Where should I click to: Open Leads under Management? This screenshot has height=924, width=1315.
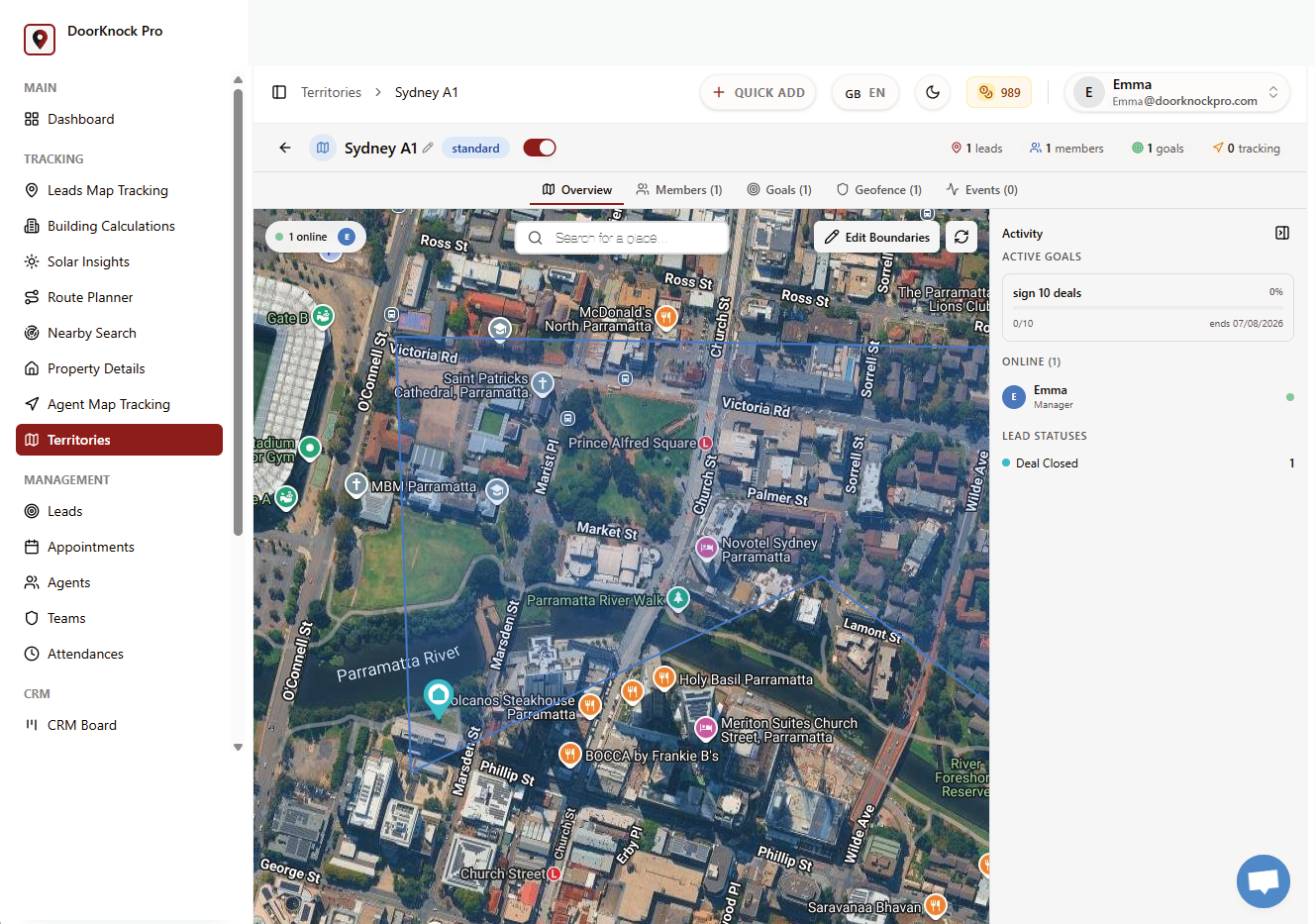[119, 511]
